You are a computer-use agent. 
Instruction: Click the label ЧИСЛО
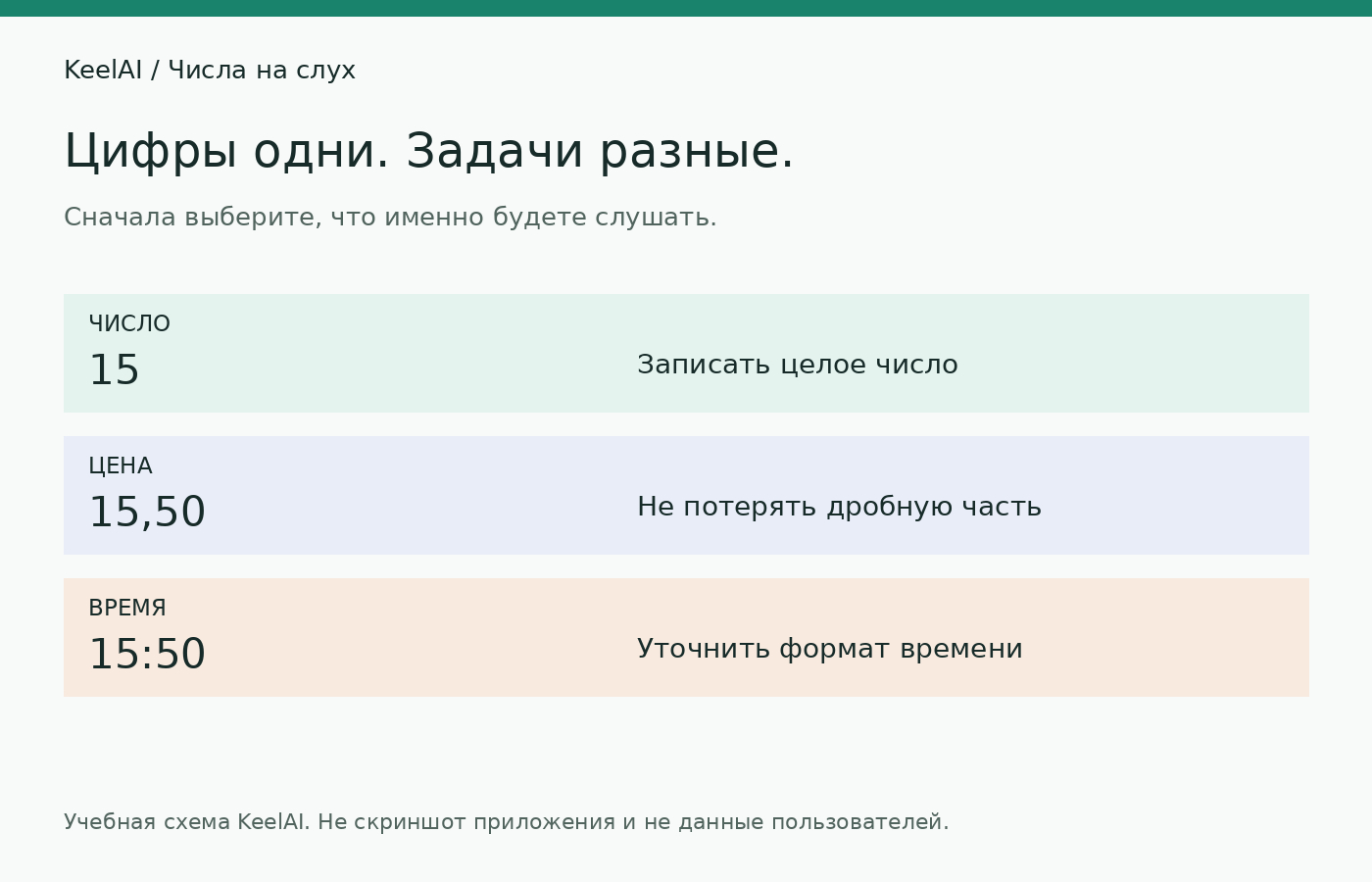(129, 323)
